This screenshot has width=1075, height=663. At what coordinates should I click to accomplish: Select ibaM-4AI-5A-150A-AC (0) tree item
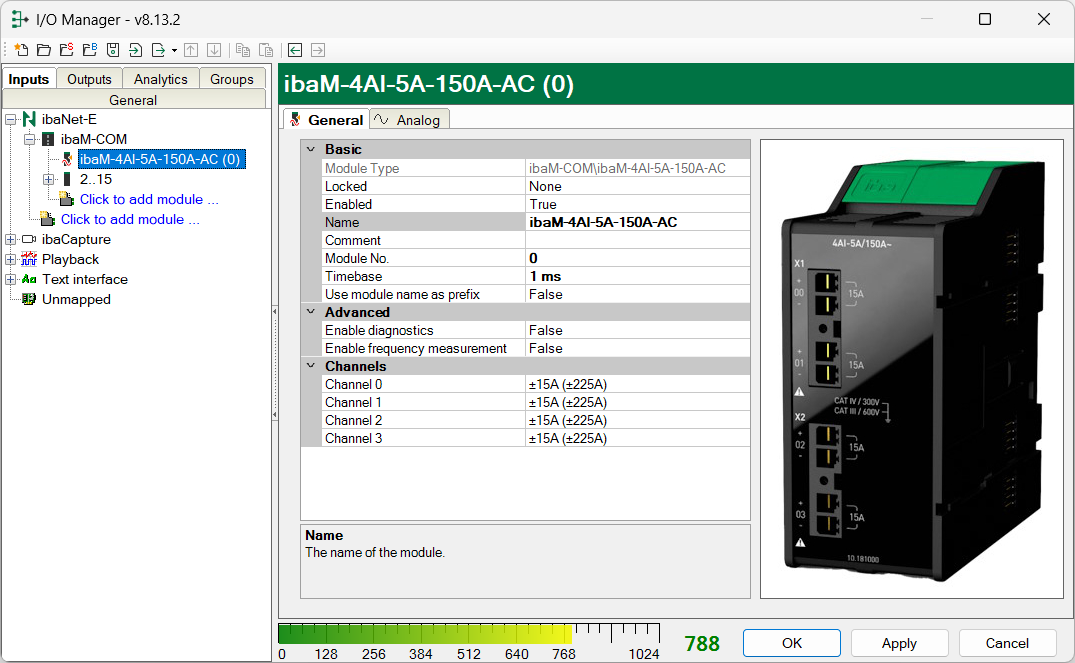click(x=161, y=159)
